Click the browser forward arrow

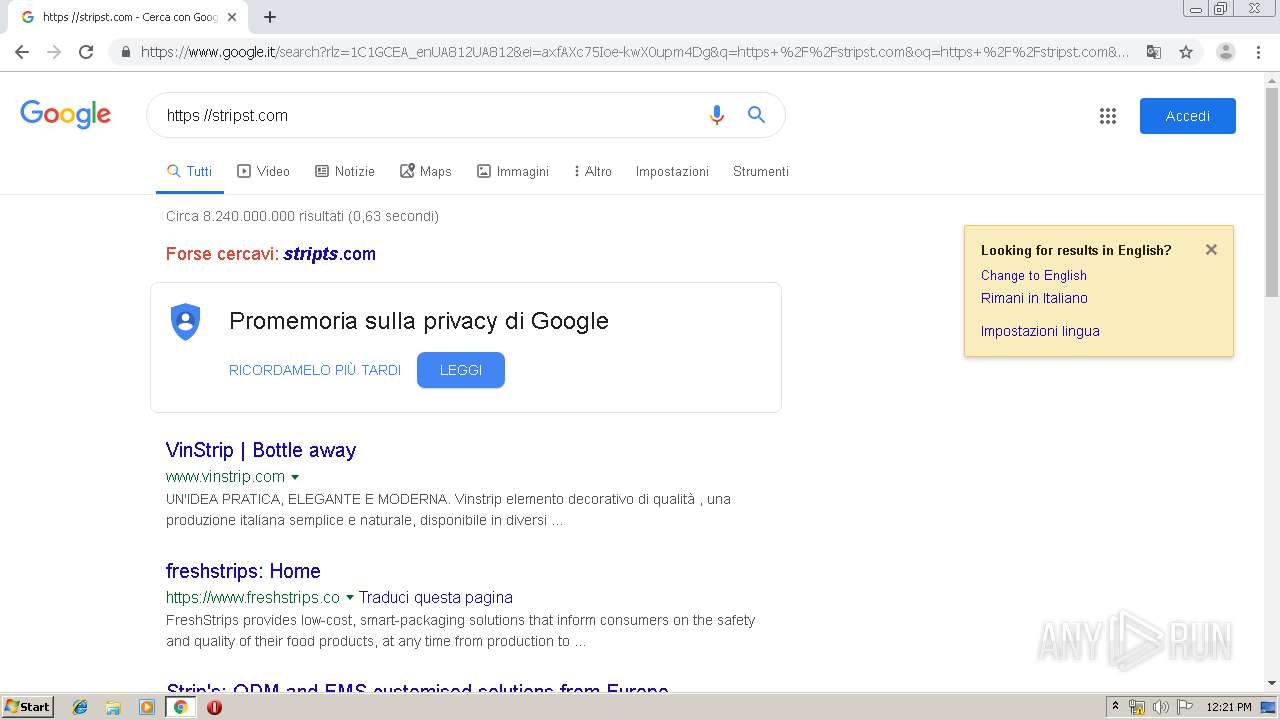tap(54, 52)
